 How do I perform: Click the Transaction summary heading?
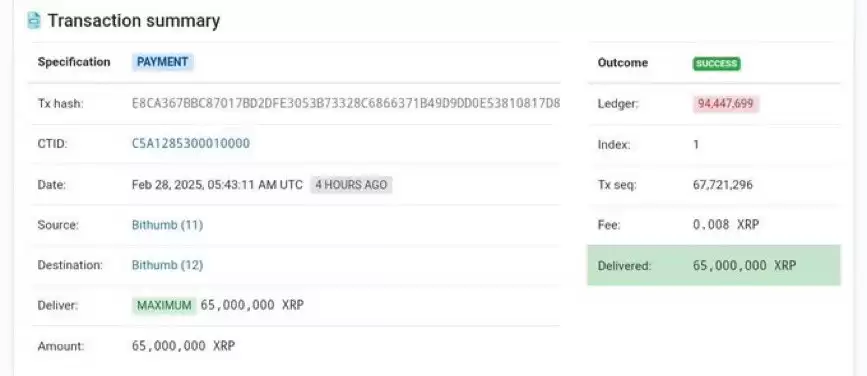pos(134,20)
